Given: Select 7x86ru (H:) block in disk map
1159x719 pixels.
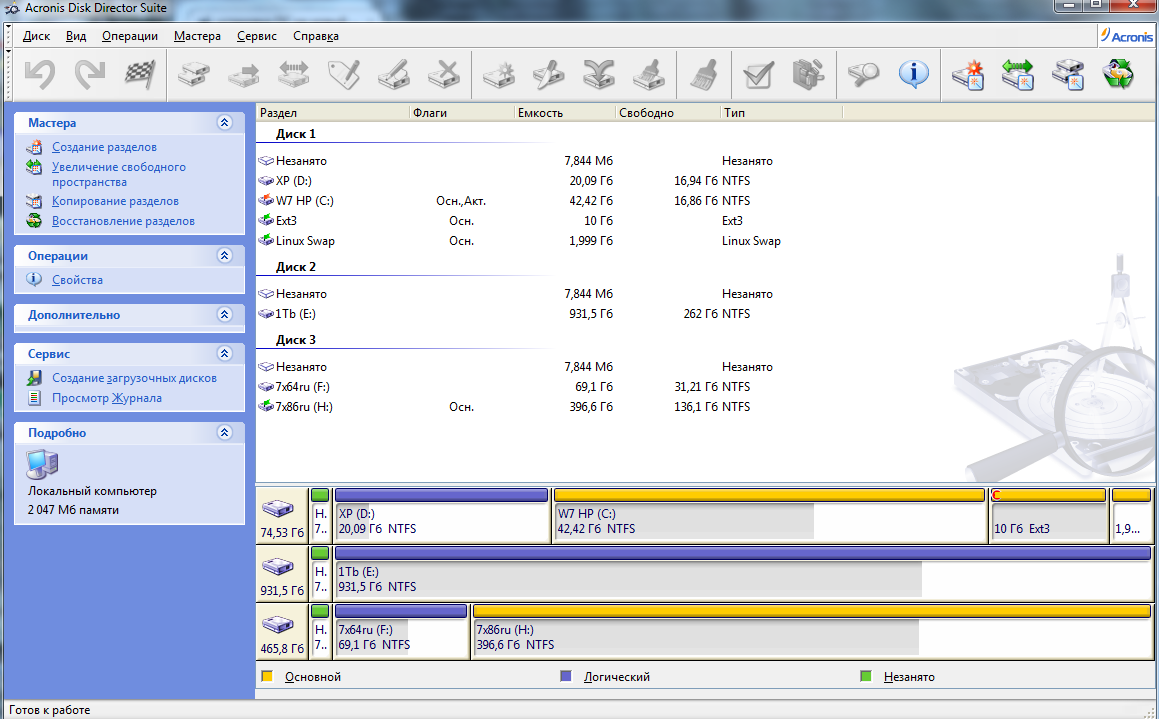Looking at the screenshot, I should pos(812,632).
